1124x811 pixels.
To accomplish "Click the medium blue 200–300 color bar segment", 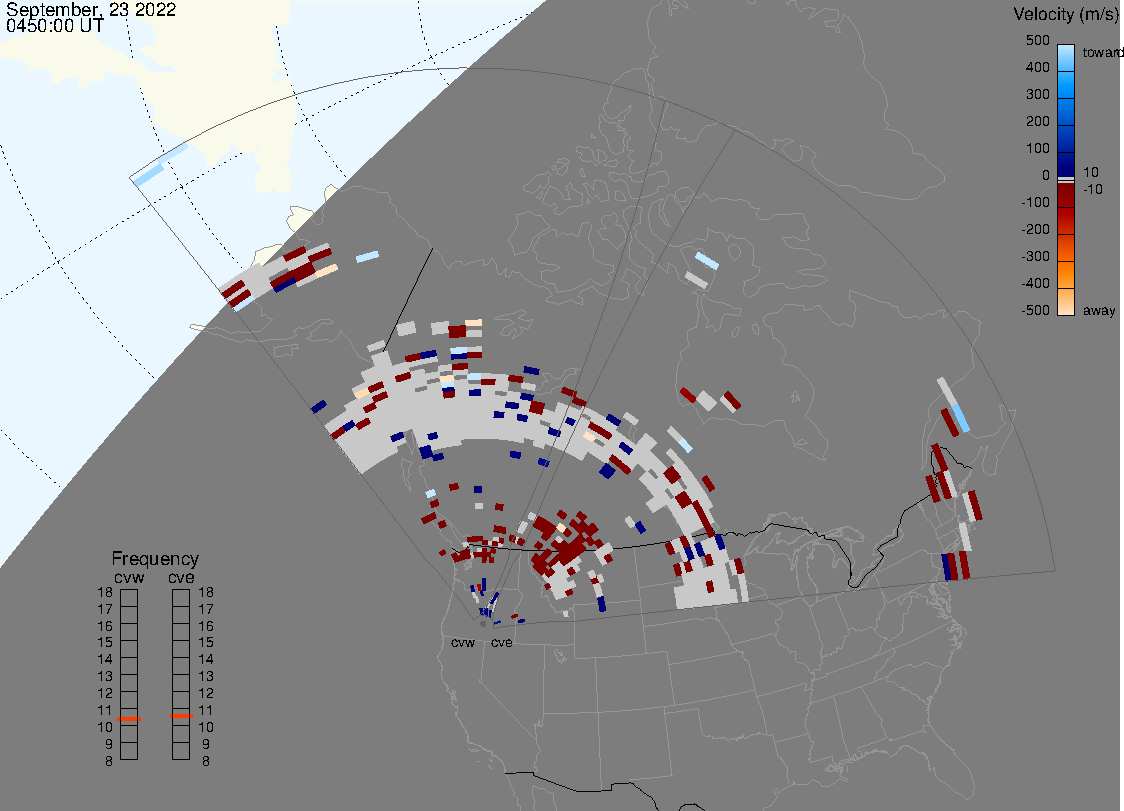I will (x=1066, y=112).
